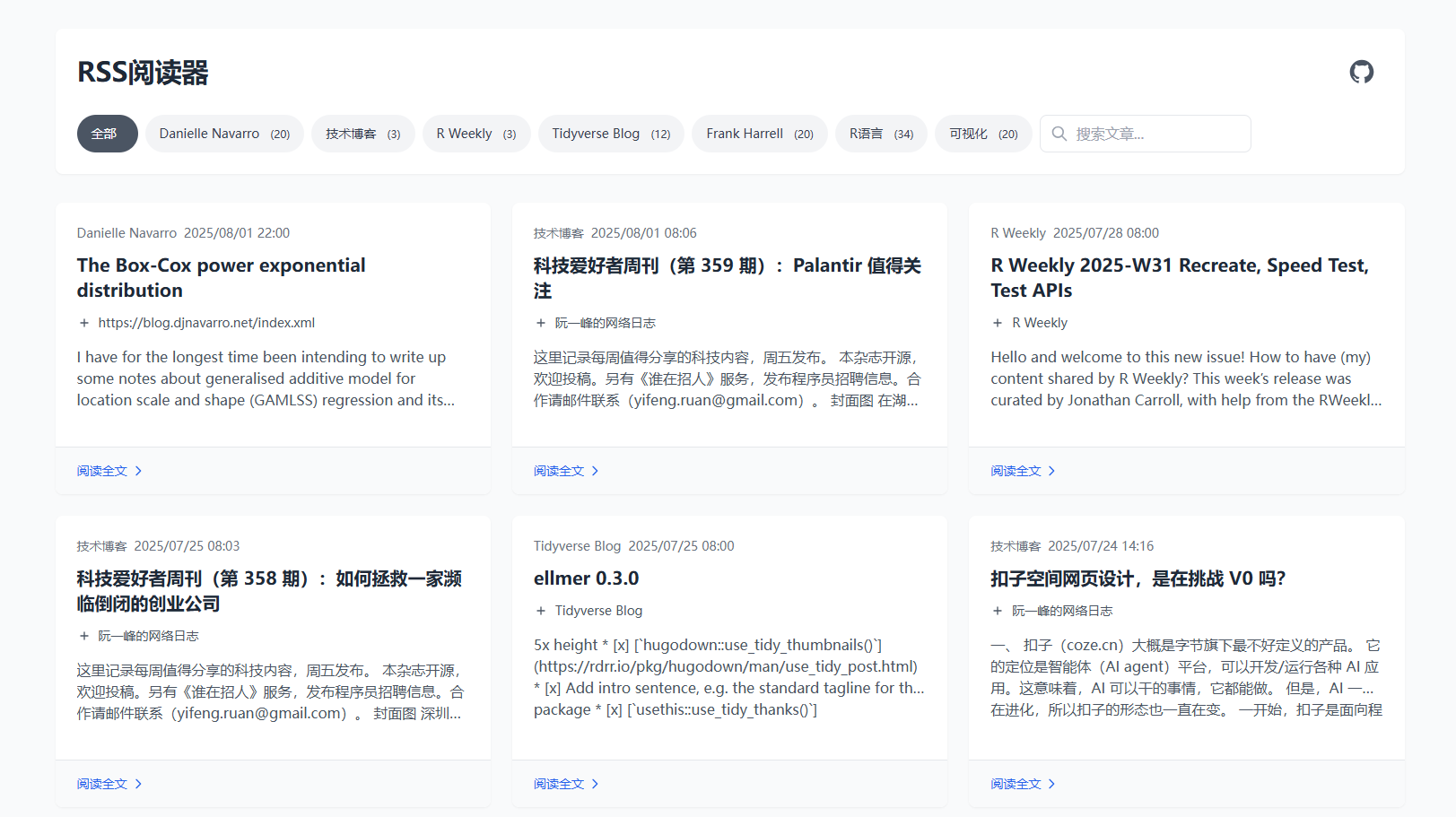
Task: Select the R Weekly filter tab
Action: 476,134
